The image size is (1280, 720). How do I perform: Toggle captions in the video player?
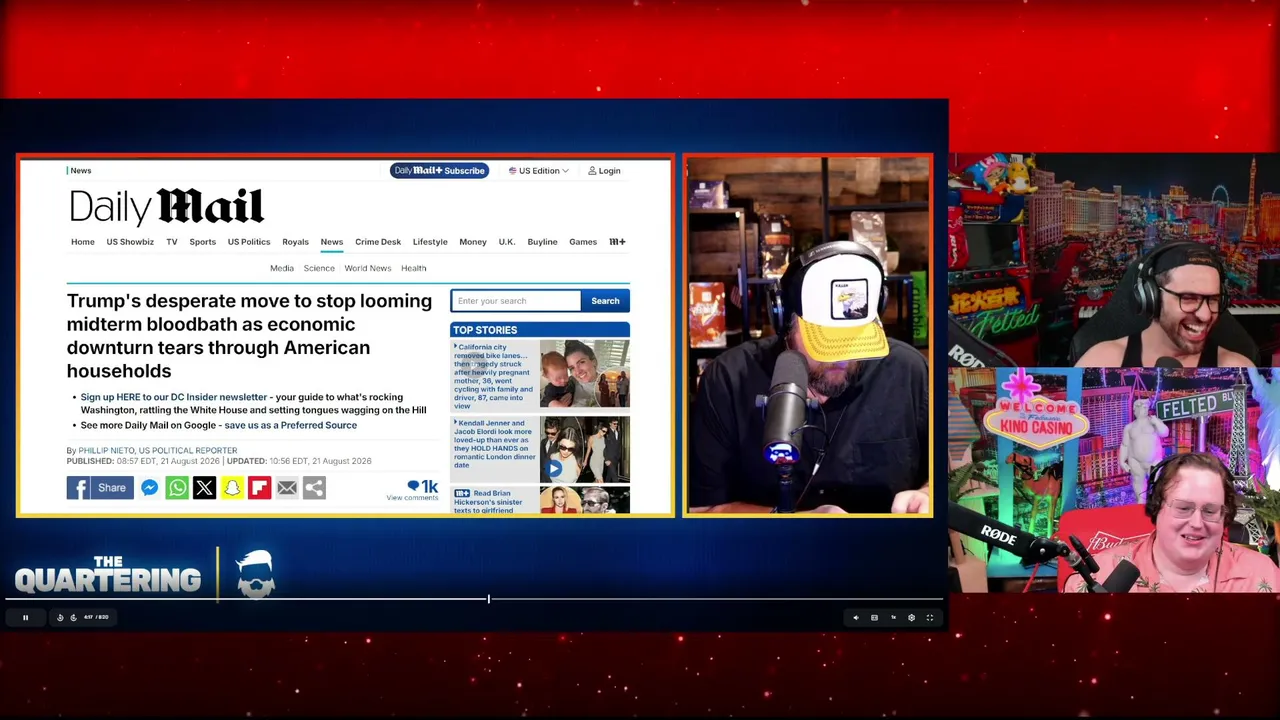click(874, 618)
